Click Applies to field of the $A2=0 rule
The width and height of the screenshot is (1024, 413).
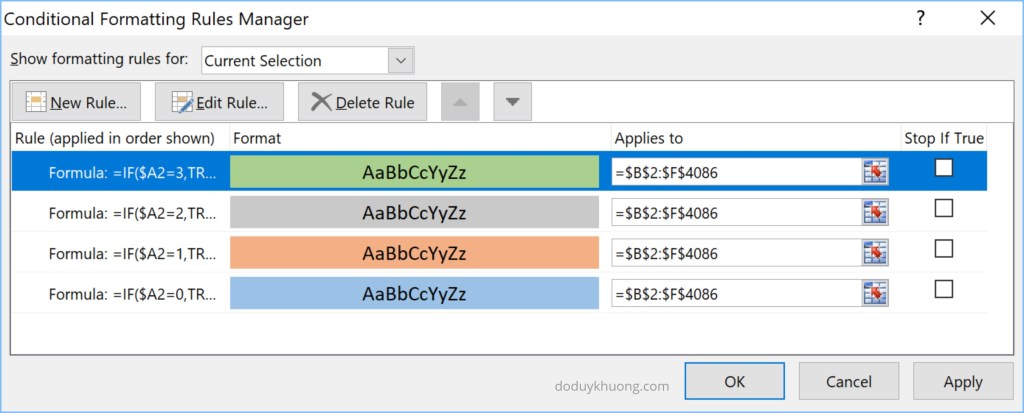(735, 293)
